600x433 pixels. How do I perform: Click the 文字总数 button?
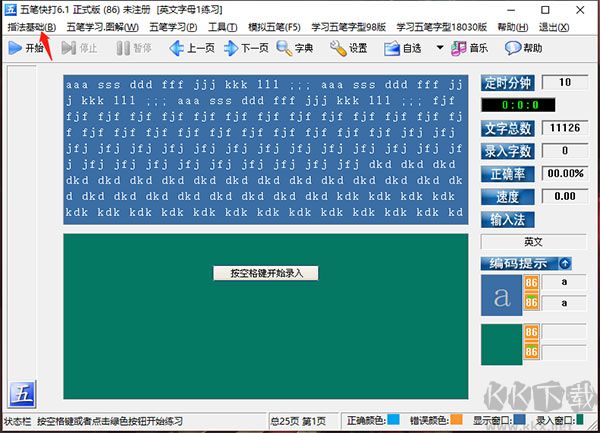pyautogui.click(x=508, y=129)
